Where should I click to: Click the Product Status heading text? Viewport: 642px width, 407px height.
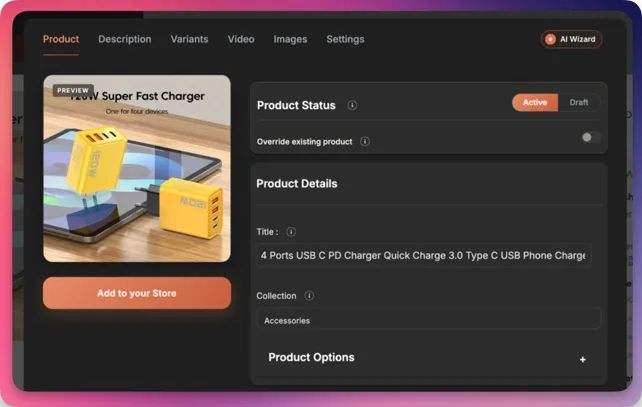(x=296, y=105)
